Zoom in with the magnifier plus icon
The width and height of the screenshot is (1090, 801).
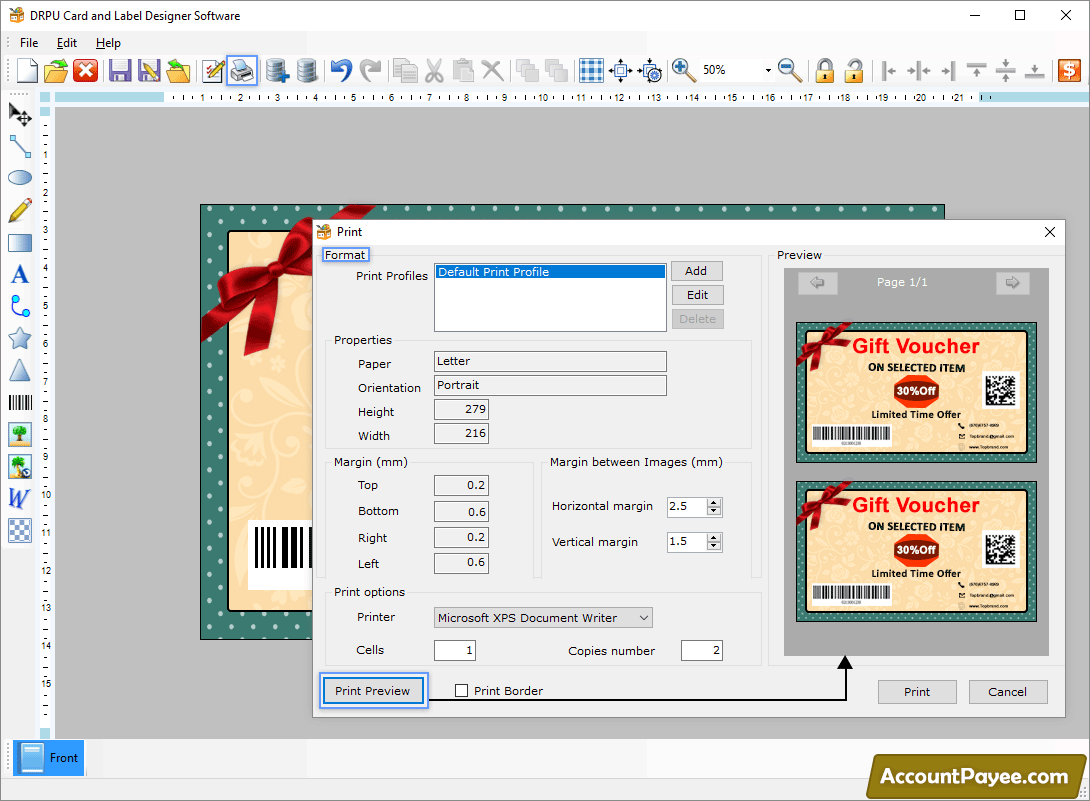coord(683,70)
